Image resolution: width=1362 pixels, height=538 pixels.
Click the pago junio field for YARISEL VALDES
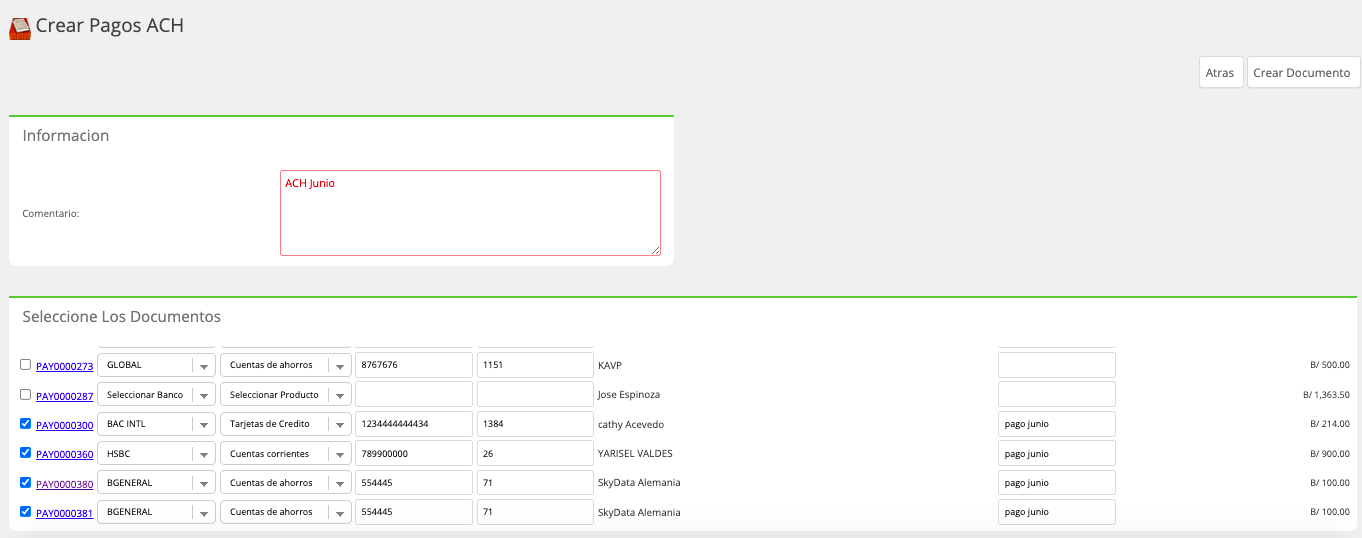pyautogui.click(x=1057, y=453)
